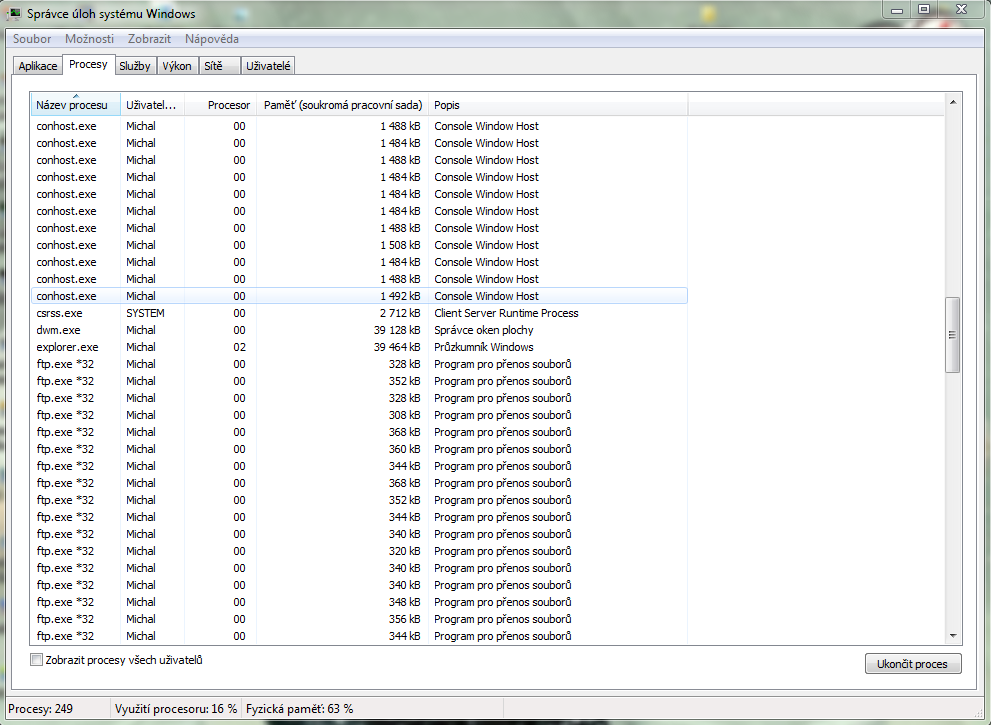Open the Nápověda menu
Viewport: 991px width, 725px height.
[x=212, y=39]
